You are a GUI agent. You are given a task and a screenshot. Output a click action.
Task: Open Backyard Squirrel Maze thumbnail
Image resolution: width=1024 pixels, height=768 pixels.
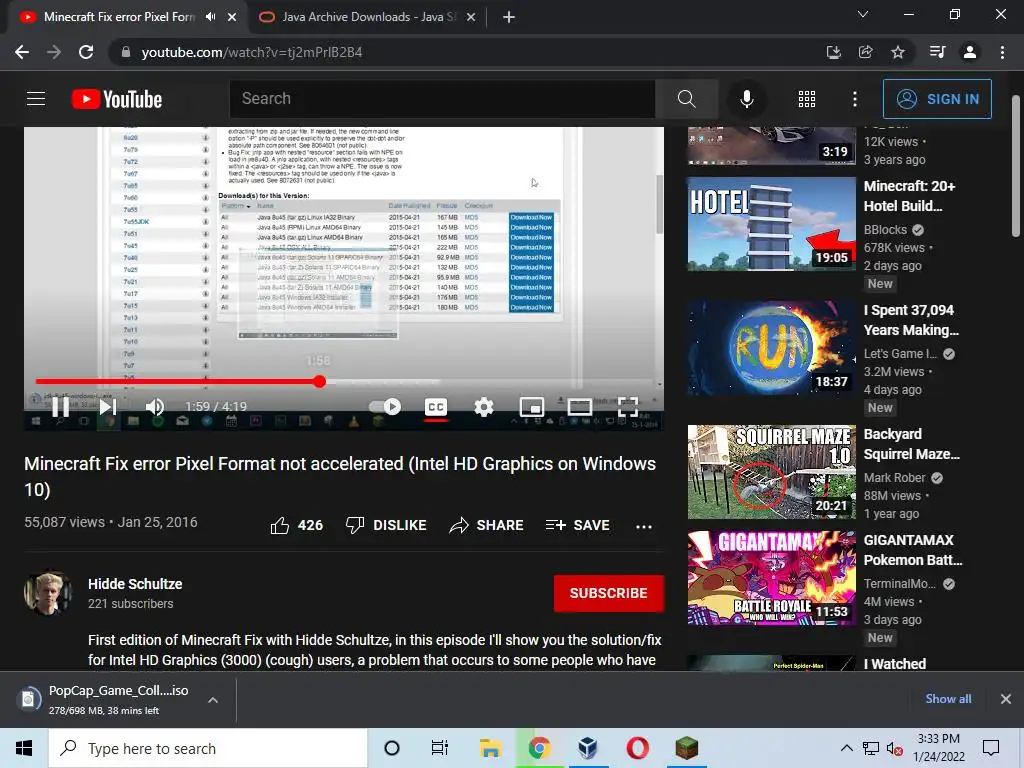click(x=771, y=472)
